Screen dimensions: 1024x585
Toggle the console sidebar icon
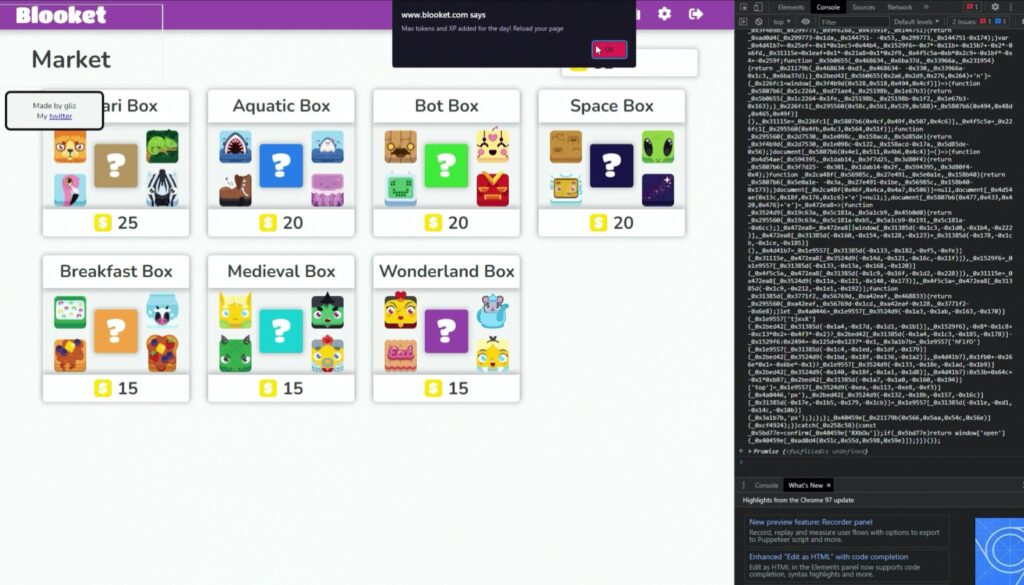click(743, 22)
